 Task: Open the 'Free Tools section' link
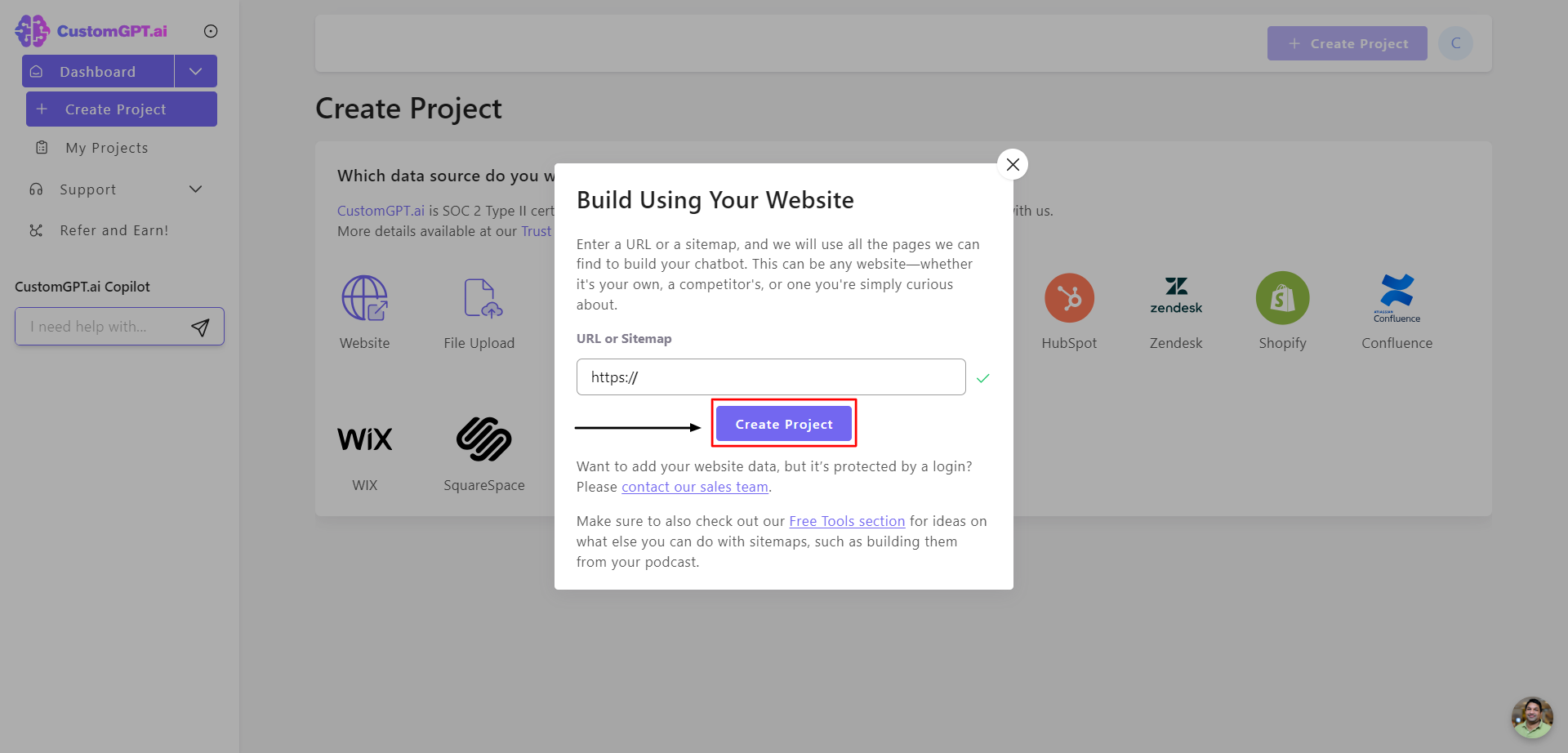847,521
